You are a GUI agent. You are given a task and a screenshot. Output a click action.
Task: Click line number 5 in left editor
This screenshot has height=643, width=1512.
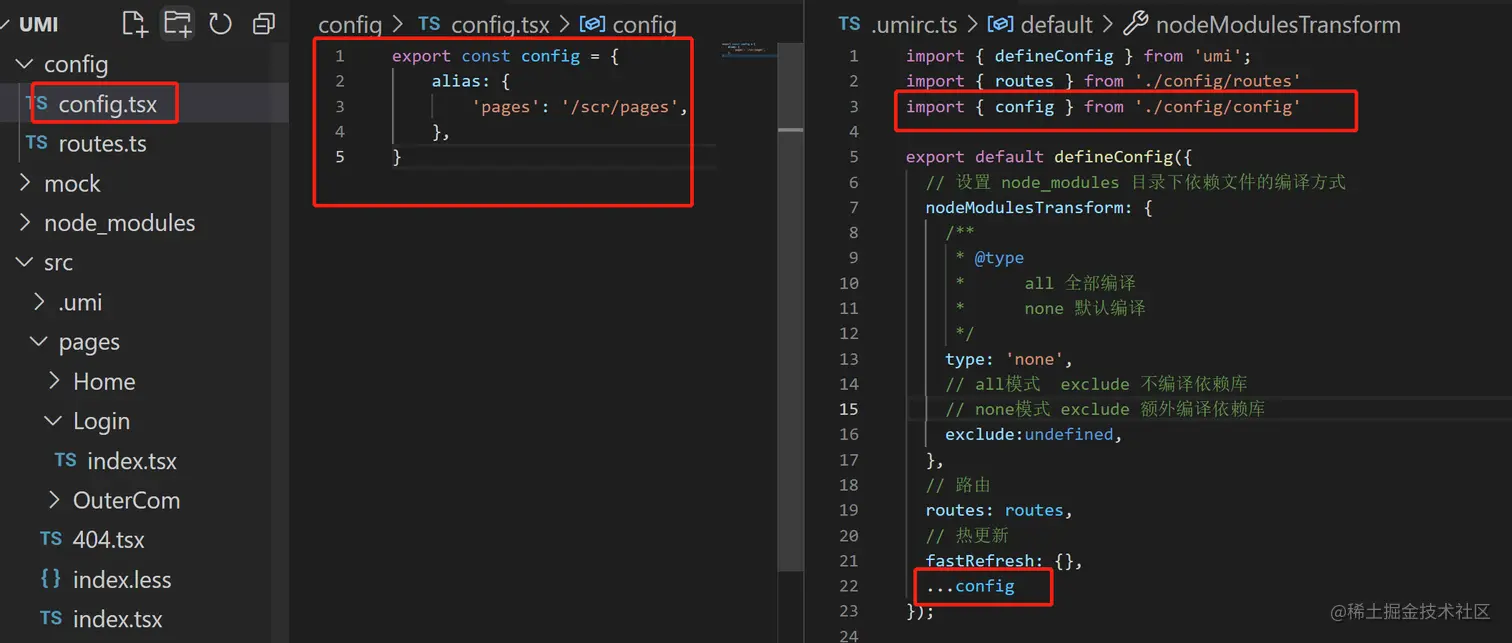coord(340,157)
